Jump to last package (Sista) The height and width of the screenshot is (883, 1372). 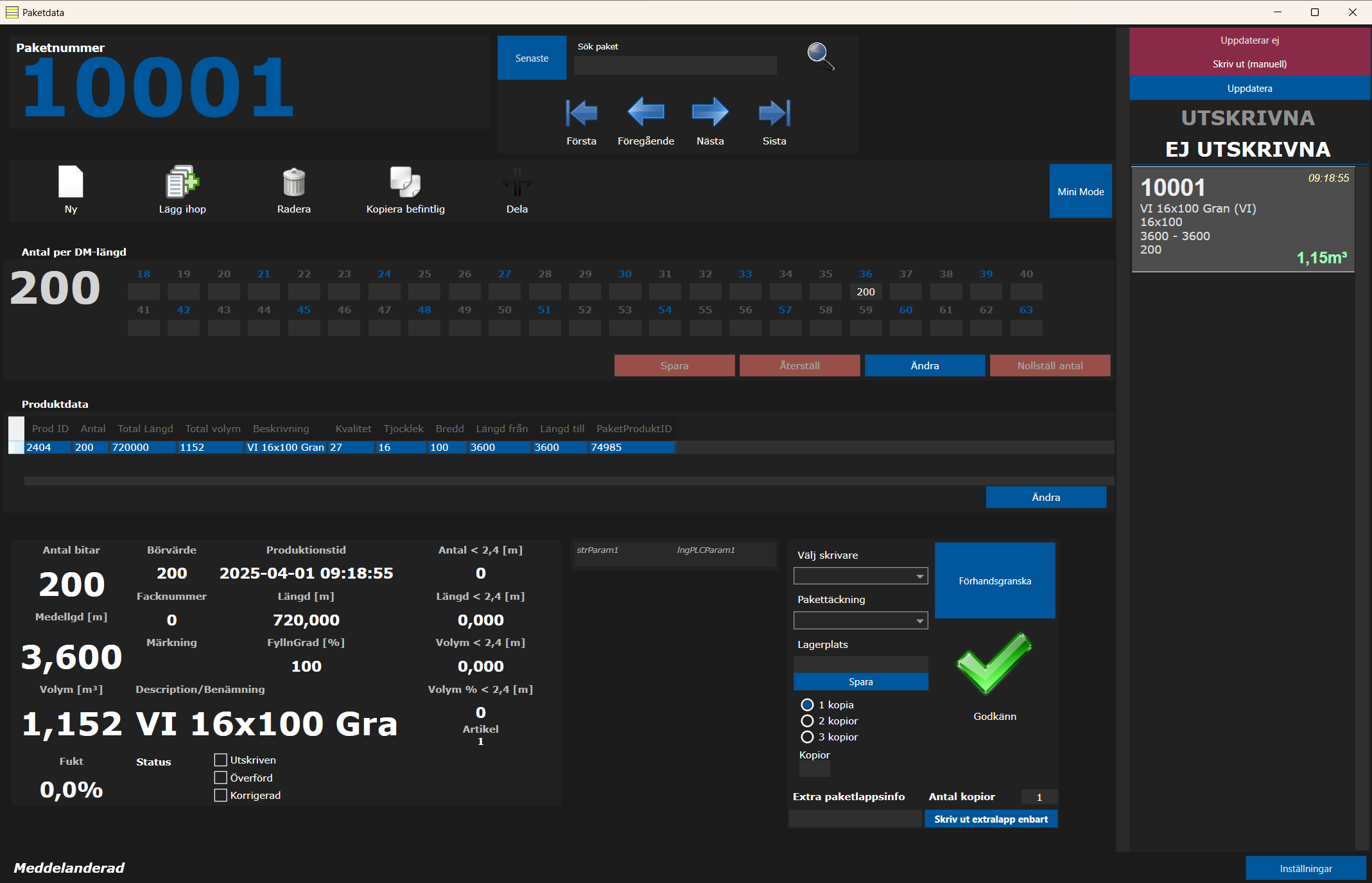point(774,114)
